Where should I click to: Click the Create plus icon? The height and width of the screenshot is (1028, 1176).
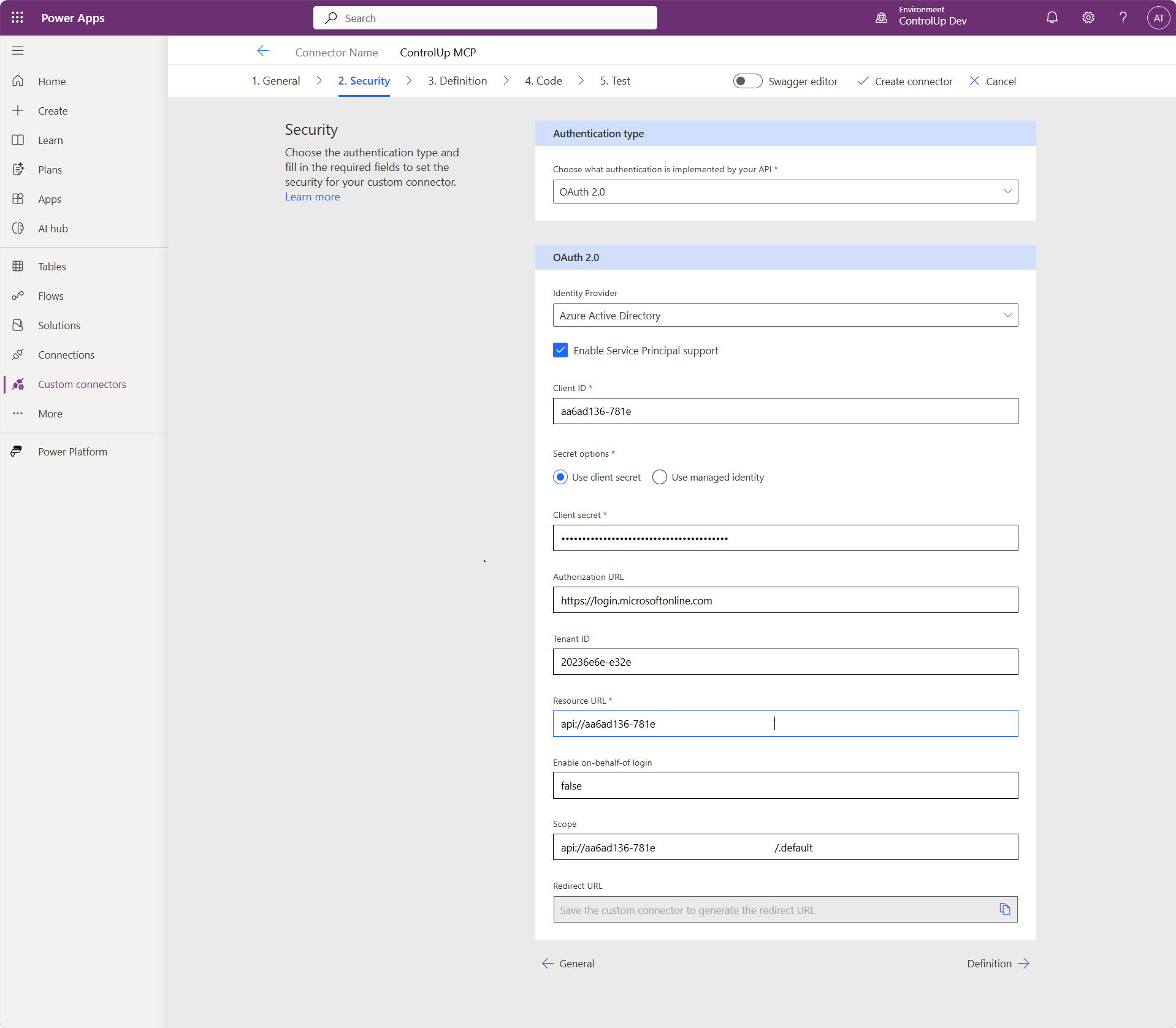point(18,110)
